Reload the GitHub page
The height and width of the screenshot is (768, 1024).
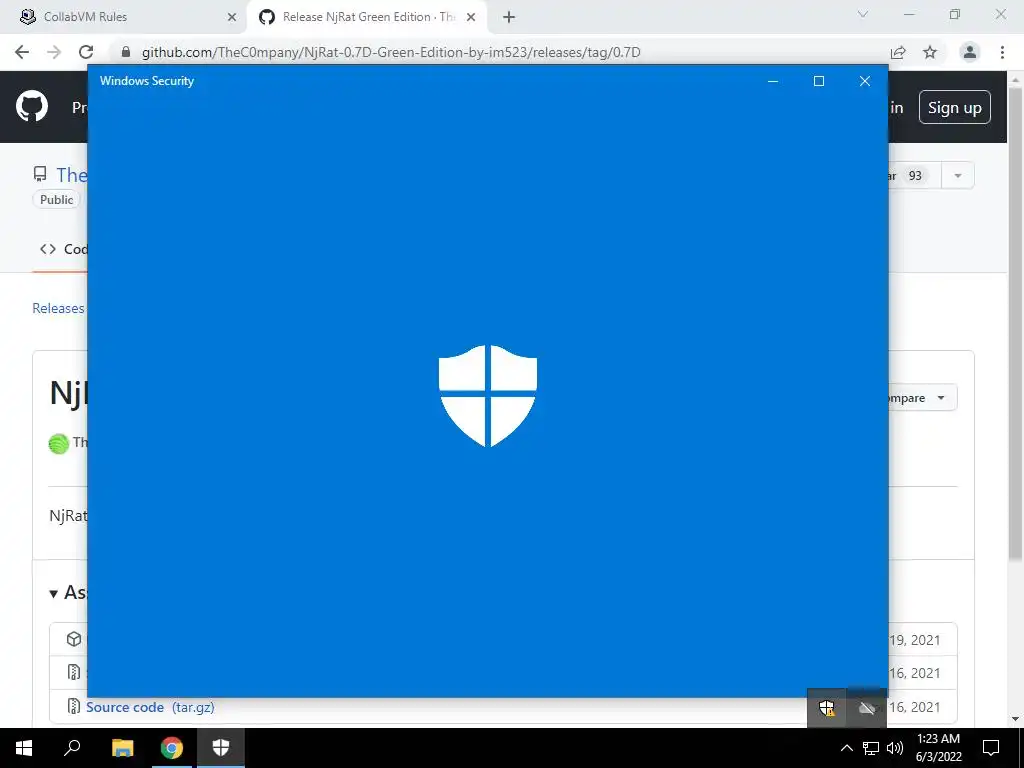tap(86, 52)
